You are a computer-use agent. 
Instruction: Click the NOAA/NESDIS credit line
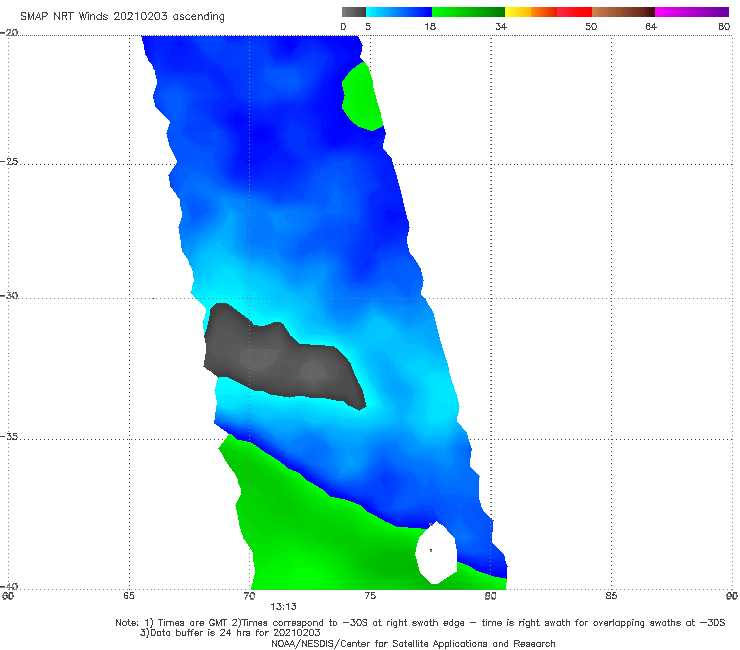[413, 644]
